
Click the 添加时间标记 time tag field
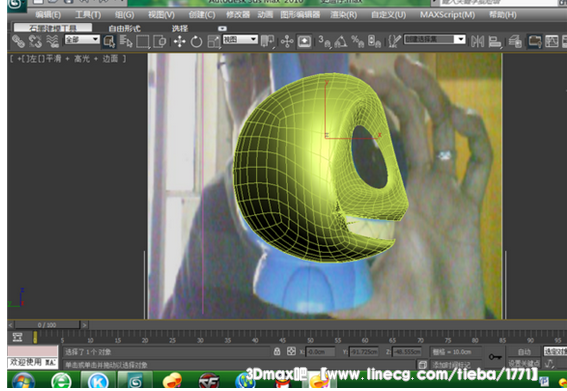pos(455,364)
